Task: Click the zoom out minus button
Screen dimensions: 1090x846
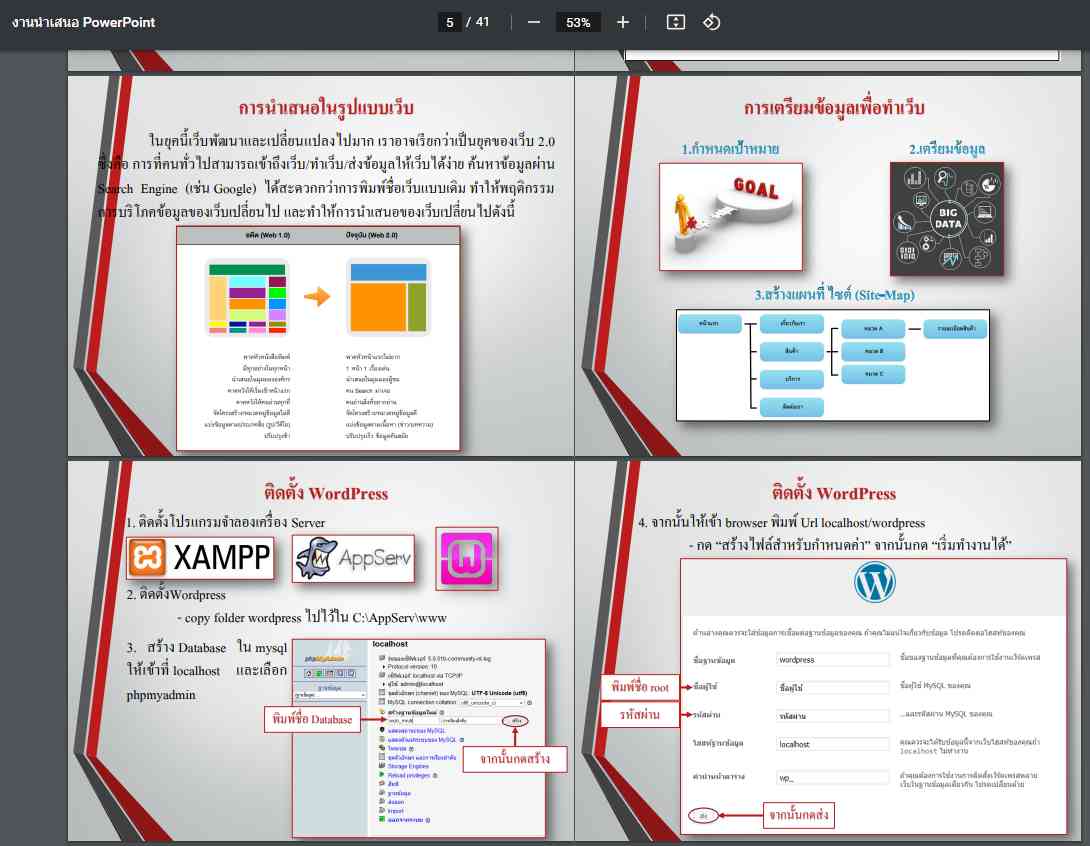Action: tap(534, 22)
